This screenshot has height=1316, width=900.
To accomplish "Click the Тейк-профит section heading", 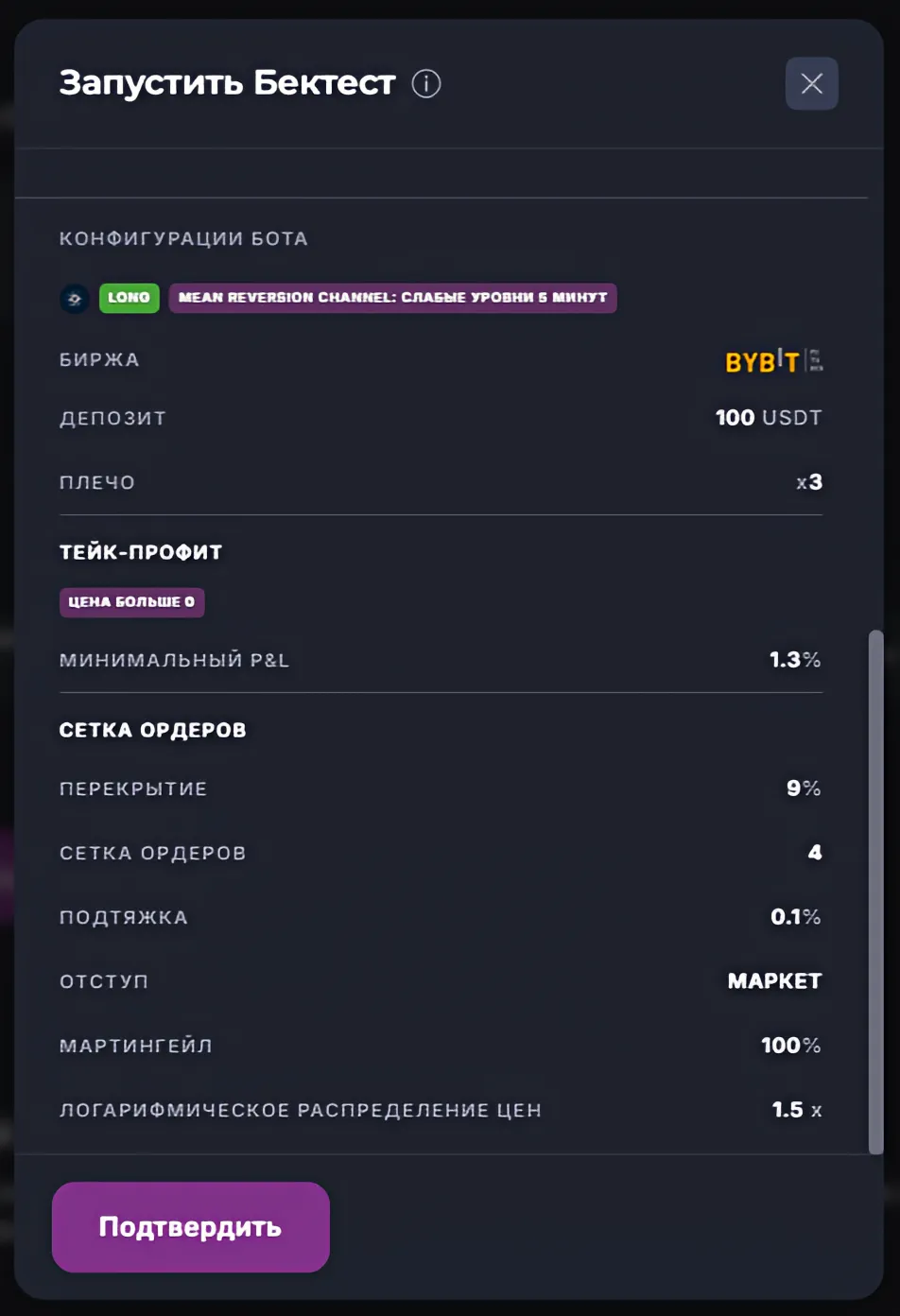I will [141, 552].
